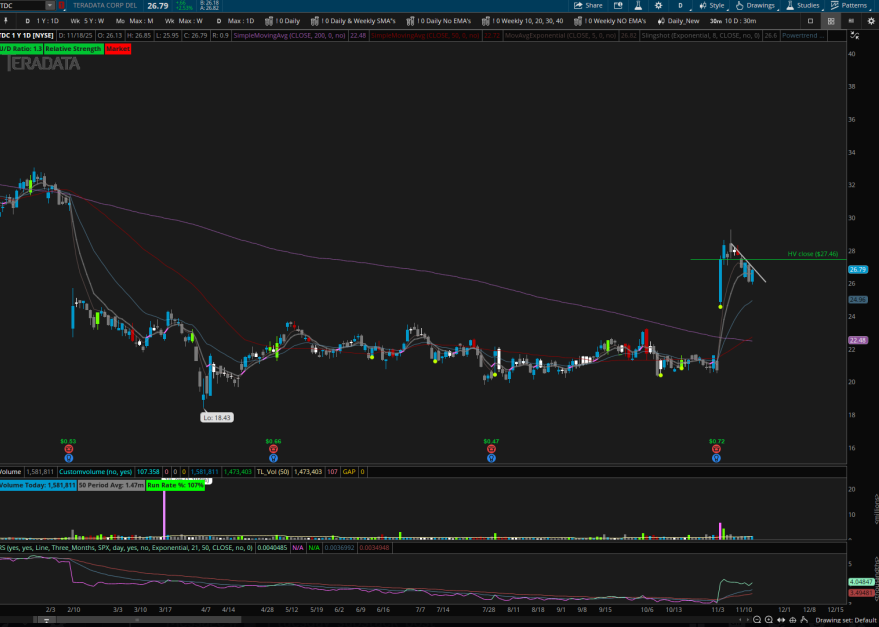Viewport: 879px width, 627px height.
Task: Load the '! 0 Weekly 10, 20, 30, 40' study set
Action: (x=522, y=21)
